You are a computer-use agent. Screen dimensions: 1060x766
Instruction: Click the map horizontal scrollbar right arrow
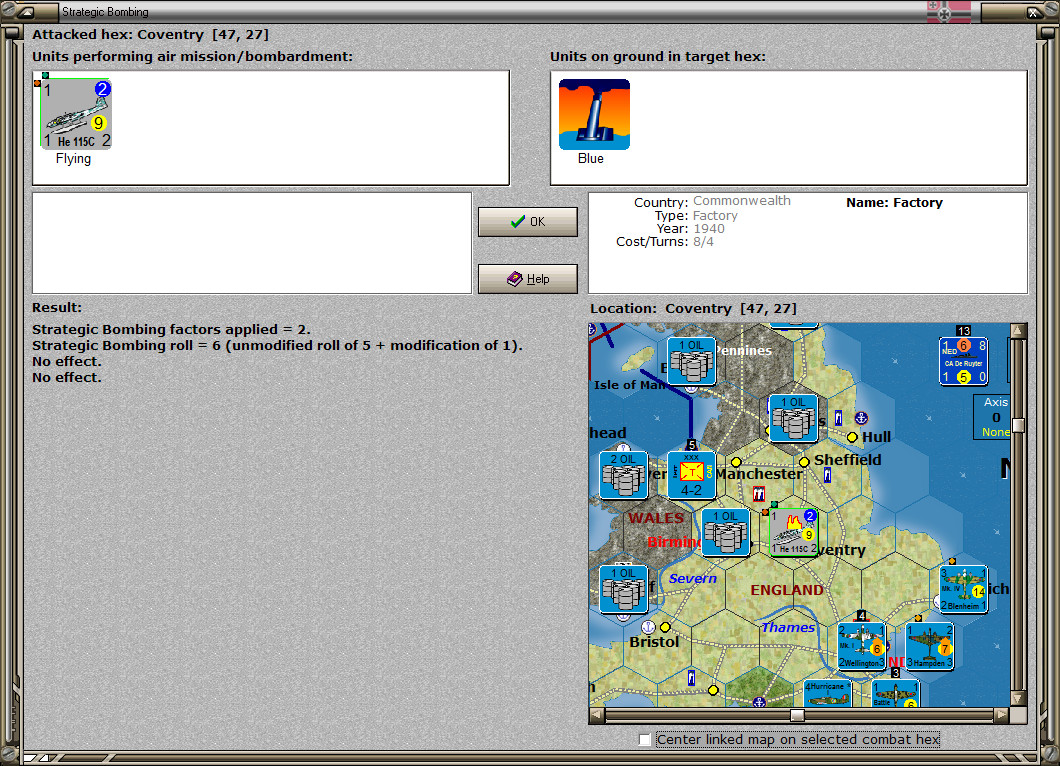(1002, 715)
